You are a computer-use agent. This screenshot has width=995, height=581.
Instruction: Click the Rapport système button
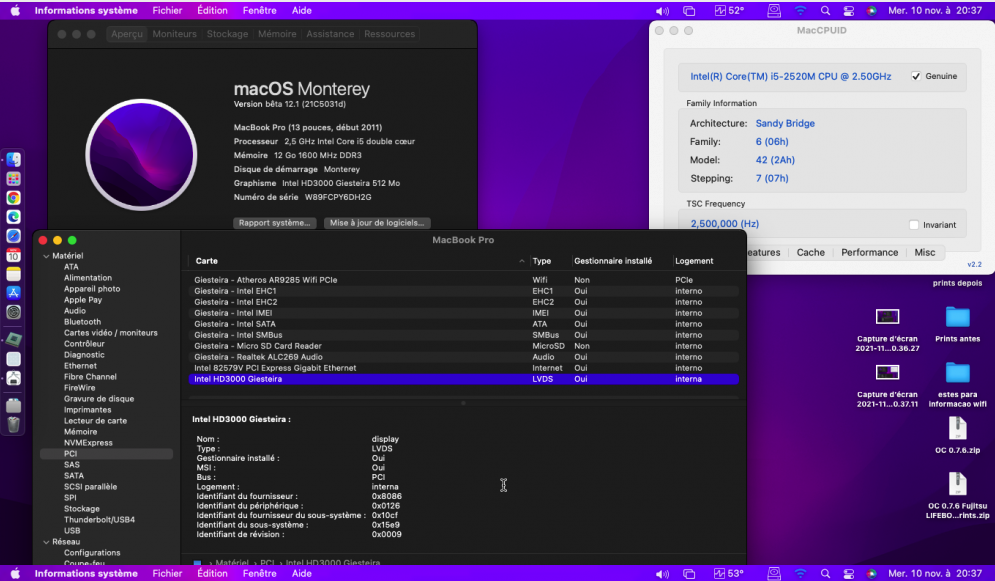(275, 223)
